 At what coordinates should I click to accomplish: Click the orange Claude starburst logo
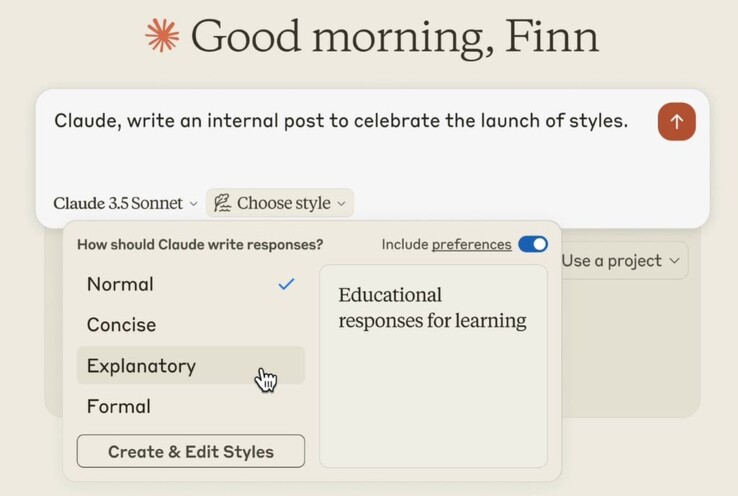(x=162, y=36)
